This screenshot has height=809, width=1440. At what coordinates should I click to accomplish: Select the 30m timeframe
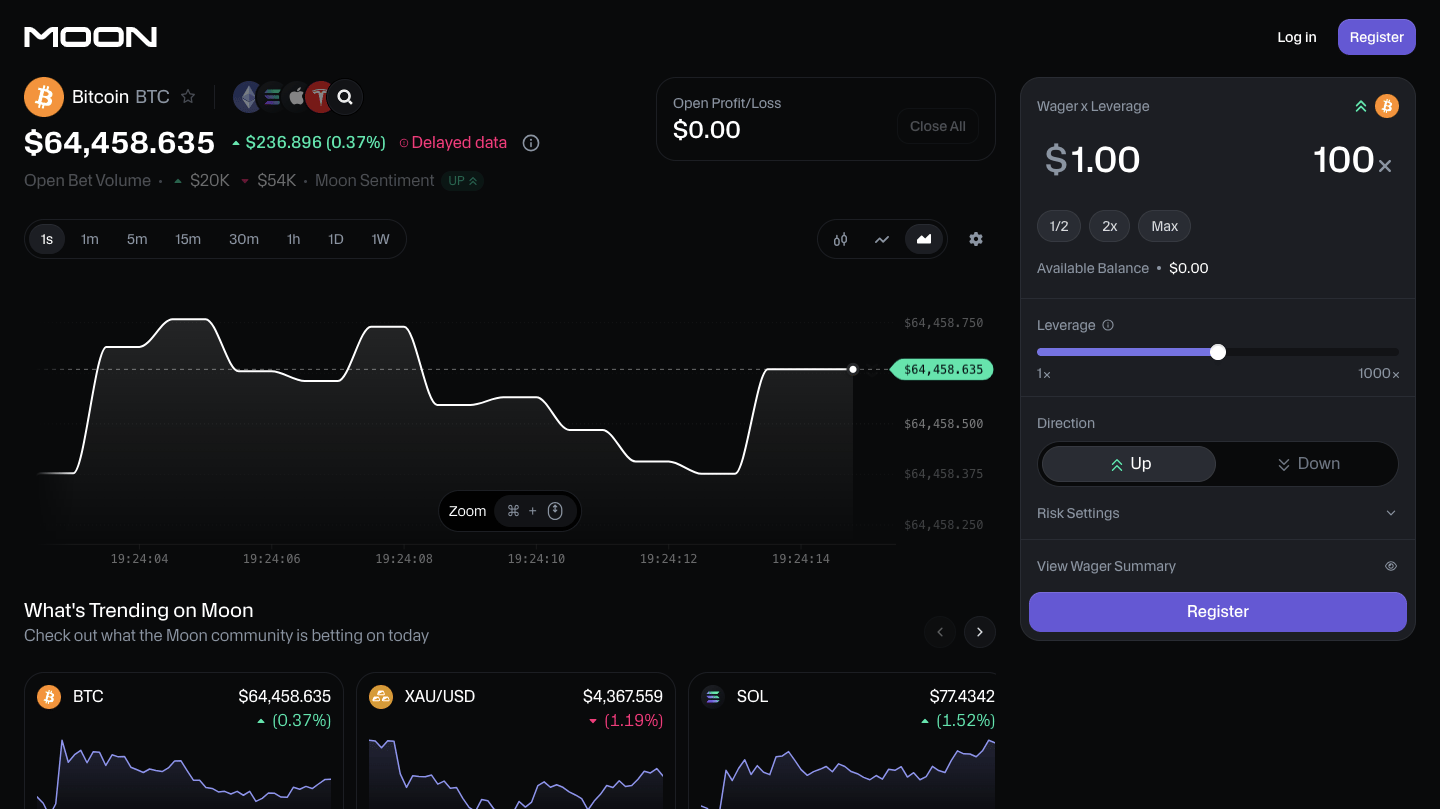244,239
